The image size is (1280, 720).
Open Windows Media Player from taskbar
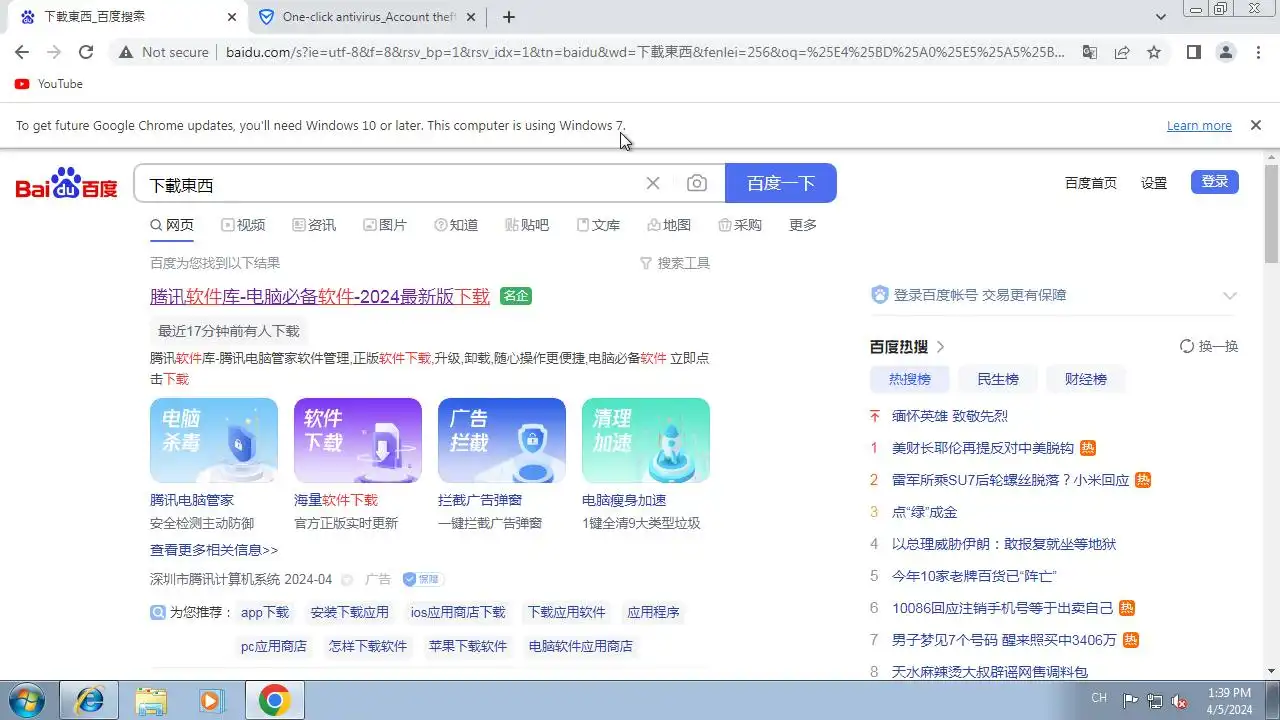211,700
